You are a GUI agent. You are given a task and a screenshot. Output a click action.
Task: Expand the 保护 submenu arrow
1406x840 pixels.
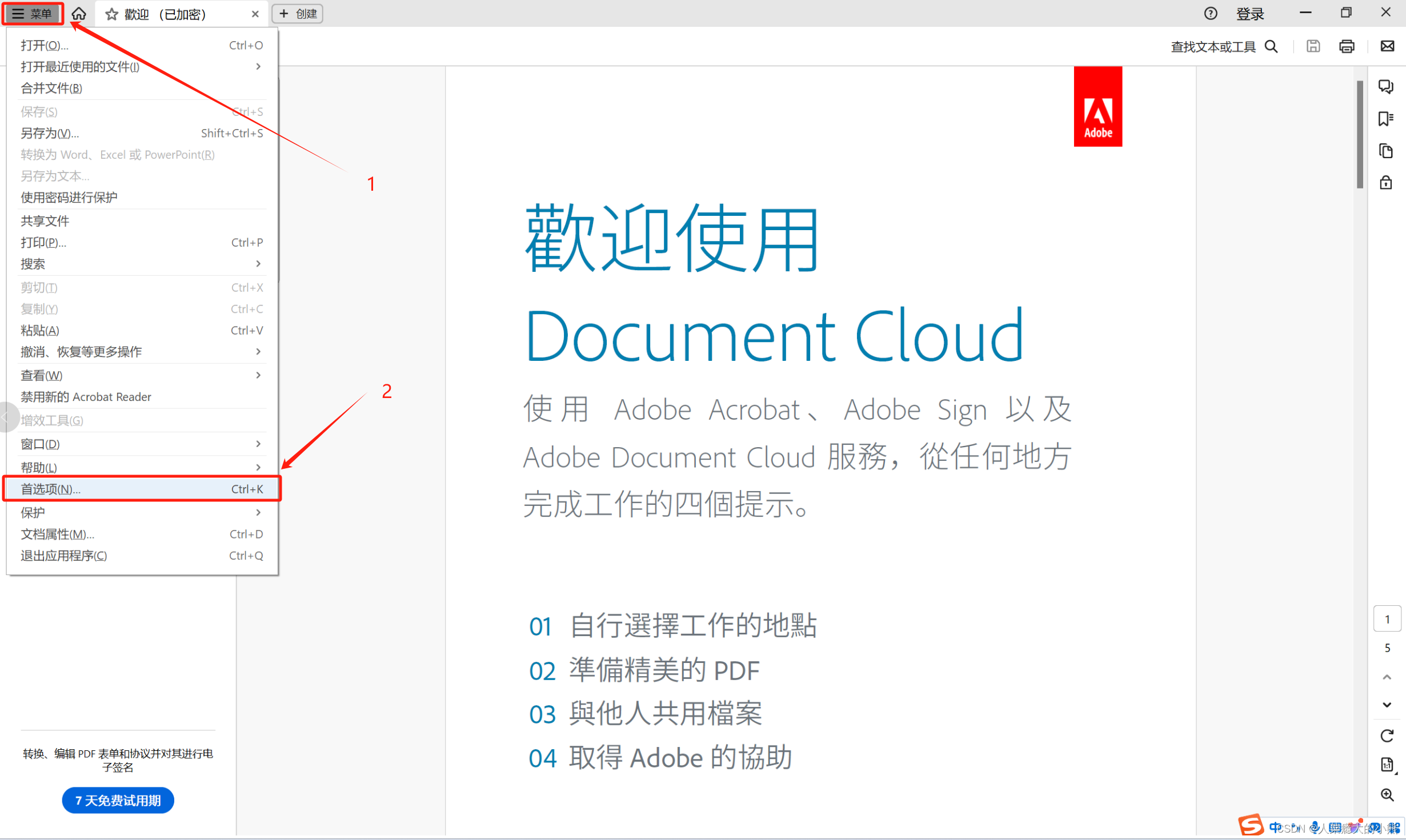click(258, 513)
